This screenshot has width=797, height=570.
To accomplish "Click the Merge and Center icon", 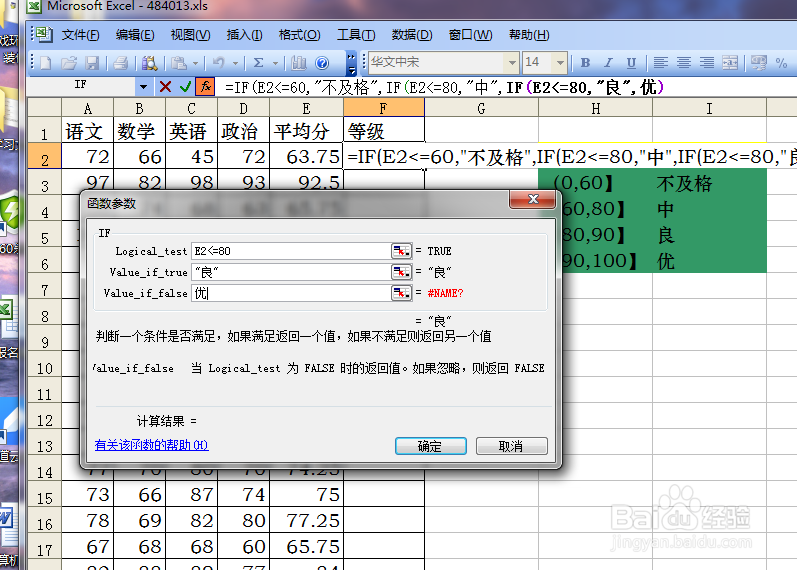I will [730, 63].
